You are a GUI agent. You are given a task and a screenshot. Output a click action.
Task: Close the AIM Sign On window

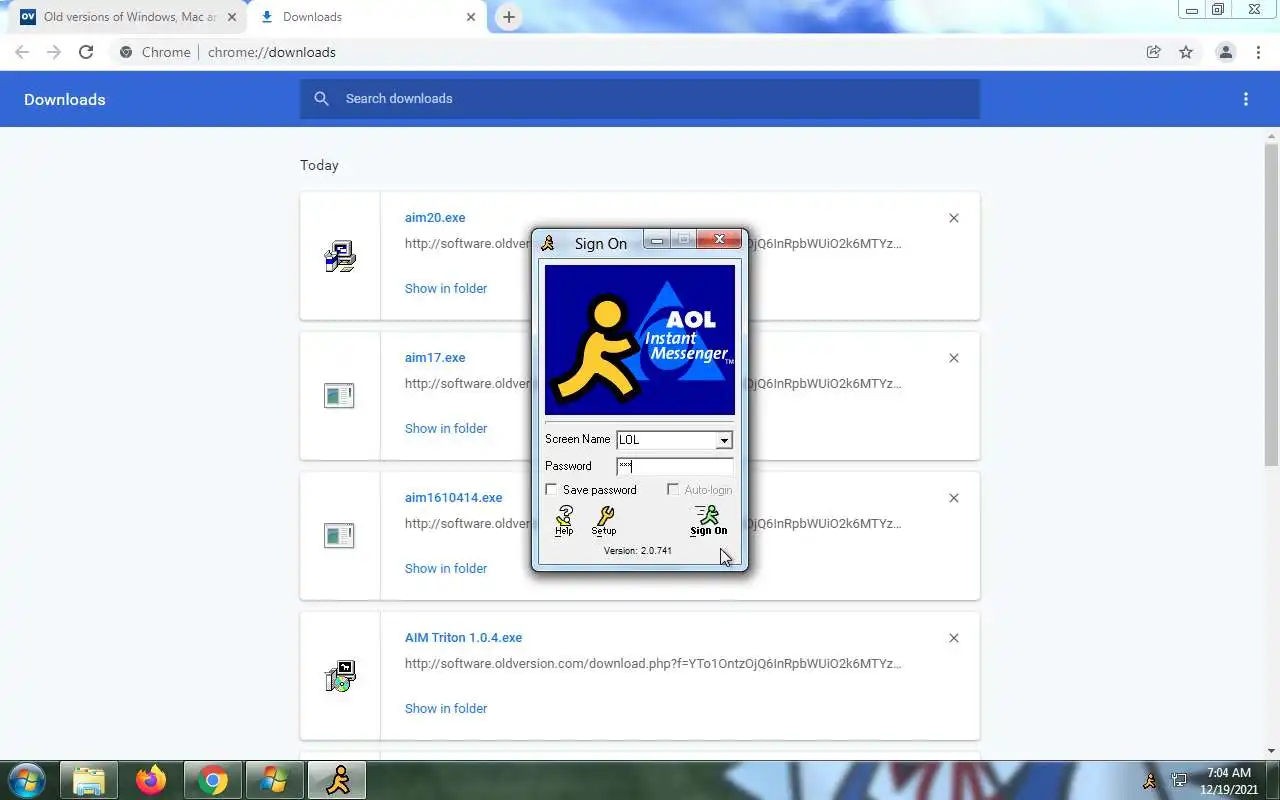tap(718, 240)
